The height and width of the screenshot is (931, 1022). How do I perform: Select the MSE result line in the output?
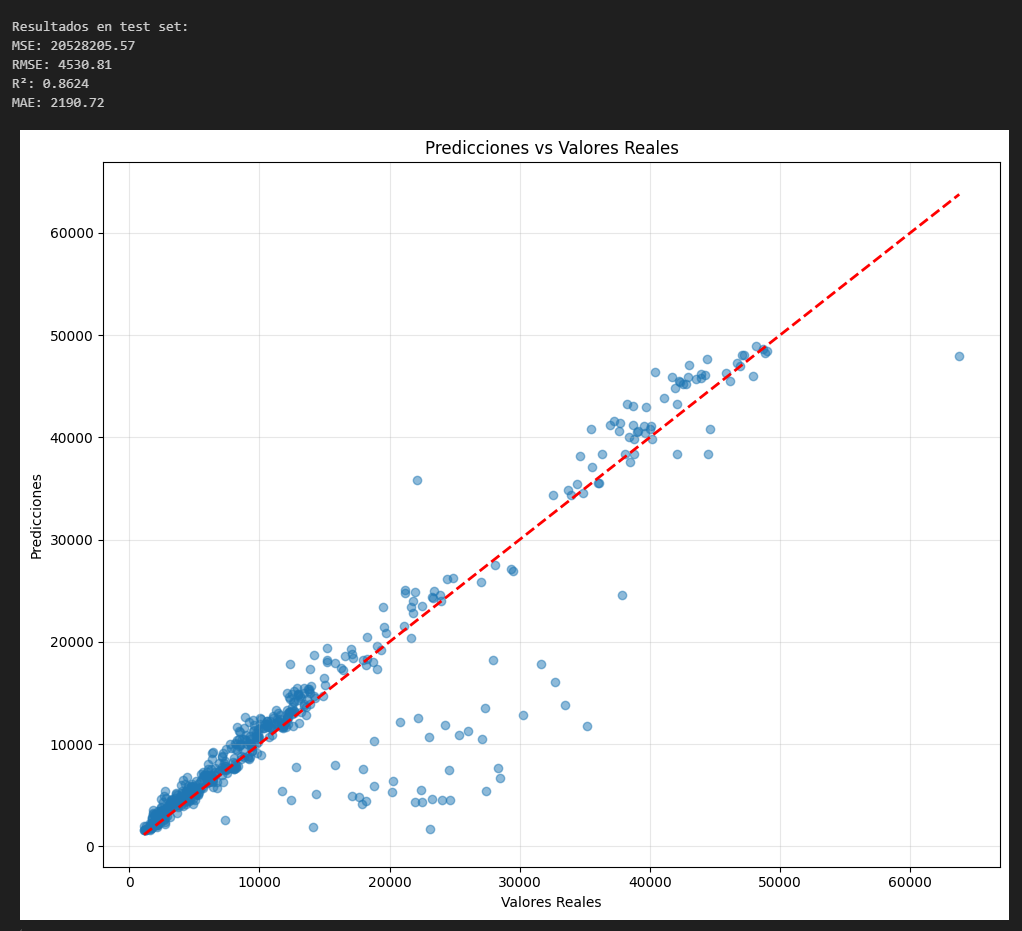tap(73, 46)
